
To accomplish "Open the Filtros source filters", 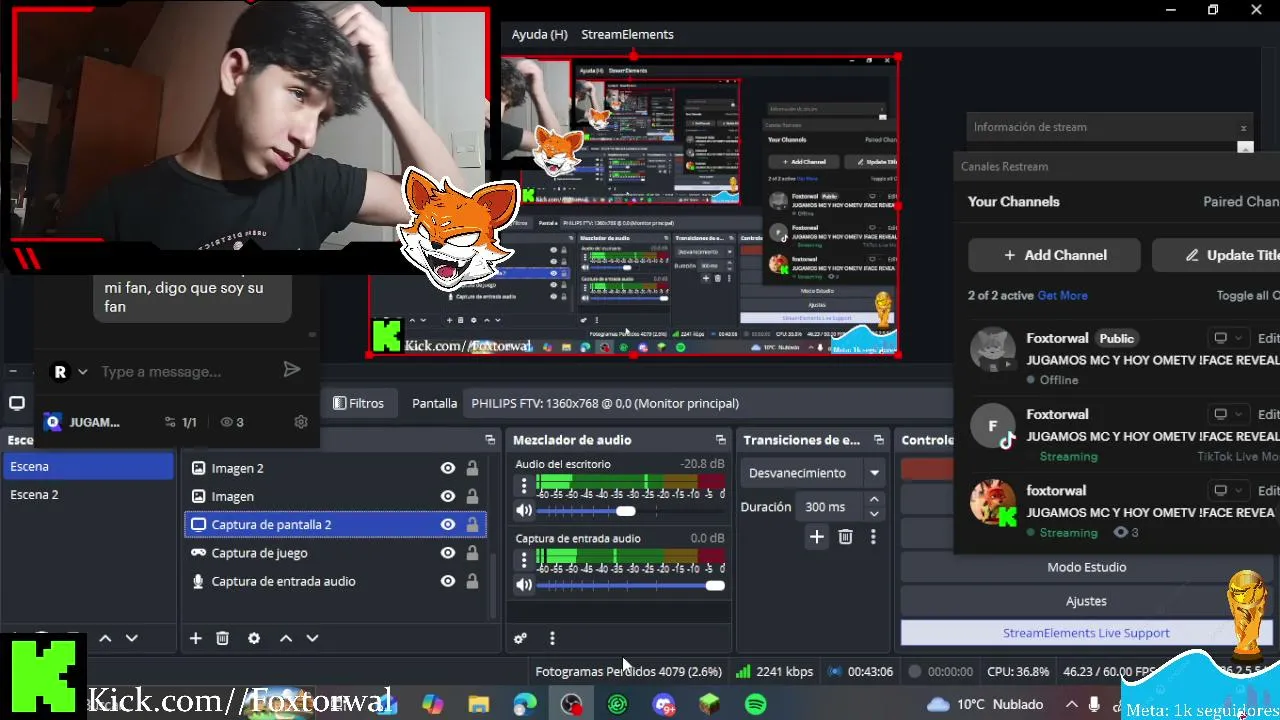I will (x=358, y=403).
